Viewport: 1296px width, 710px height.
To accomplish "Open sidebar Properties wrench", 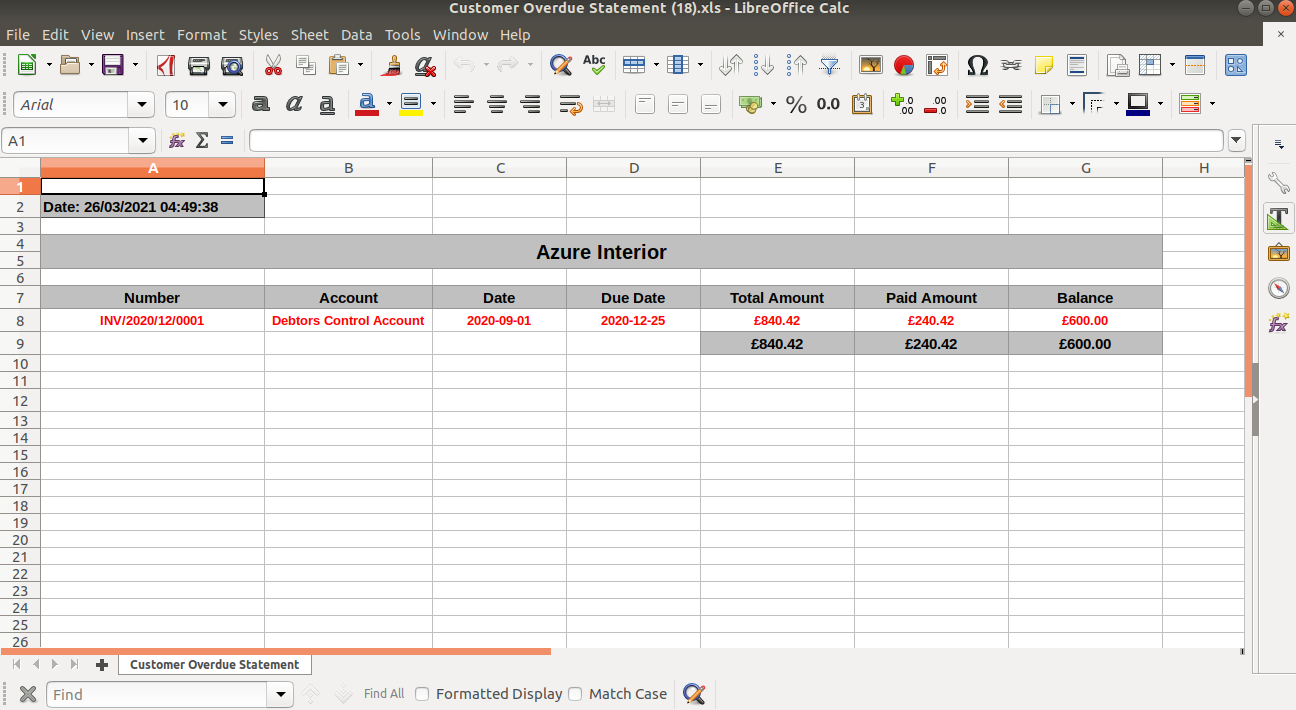I will (1279, 182).
